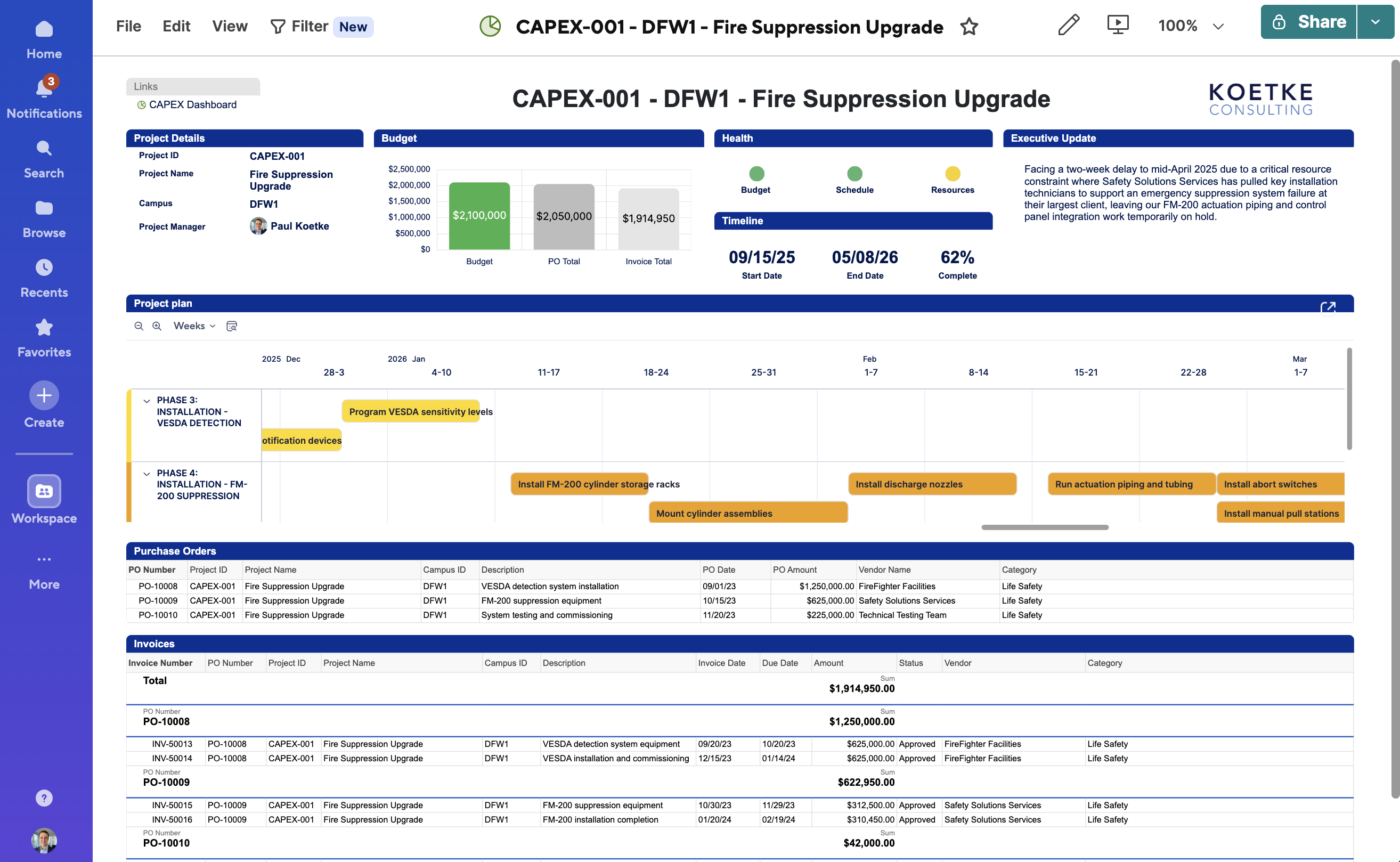Click the Gantt chart horizontal scrollbar
1400x862 pixels.
[x=1044, y=527]
